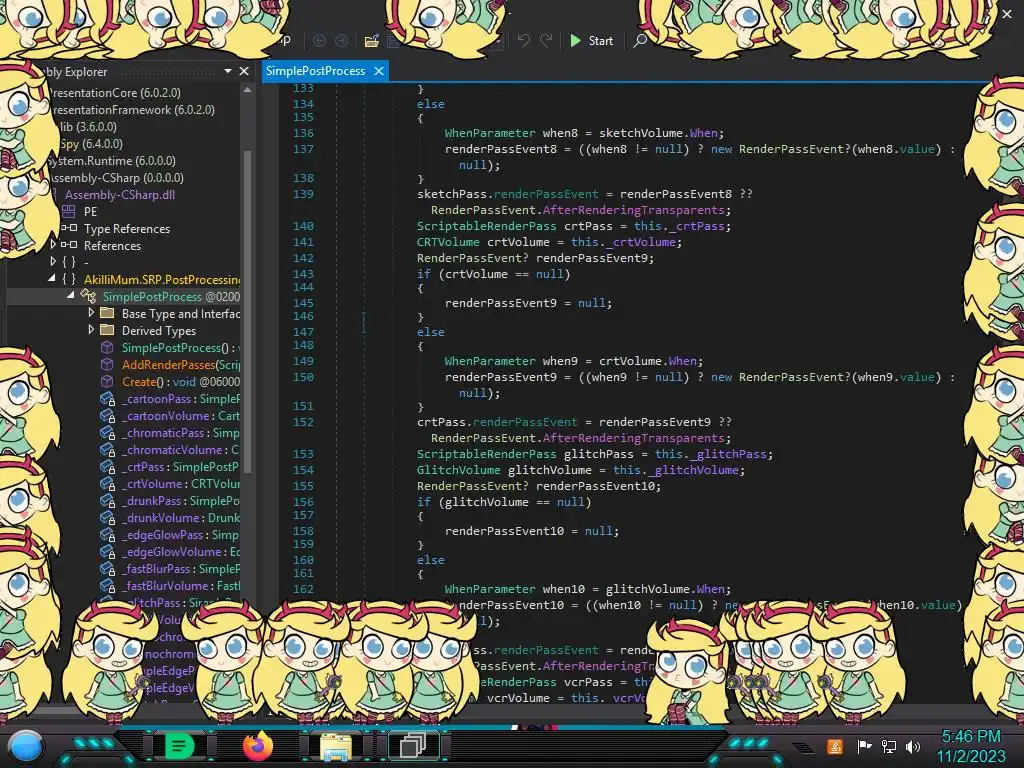
Task: Open the Windows Start orb
Action: [x=26, y=747]
